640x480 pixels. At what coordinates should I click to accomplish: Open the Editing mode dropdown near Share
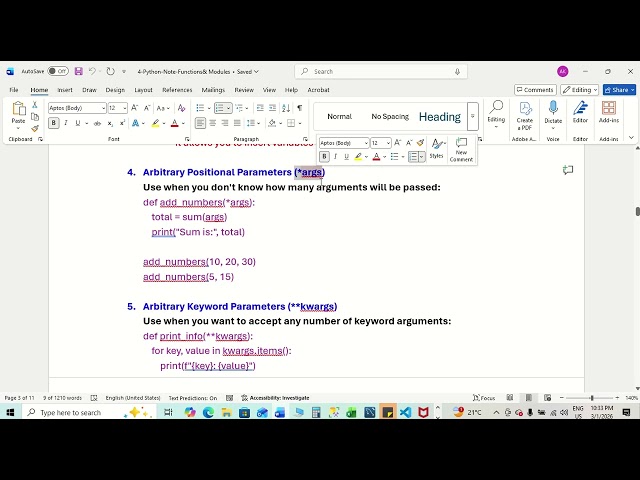click(x=580, y=90)
